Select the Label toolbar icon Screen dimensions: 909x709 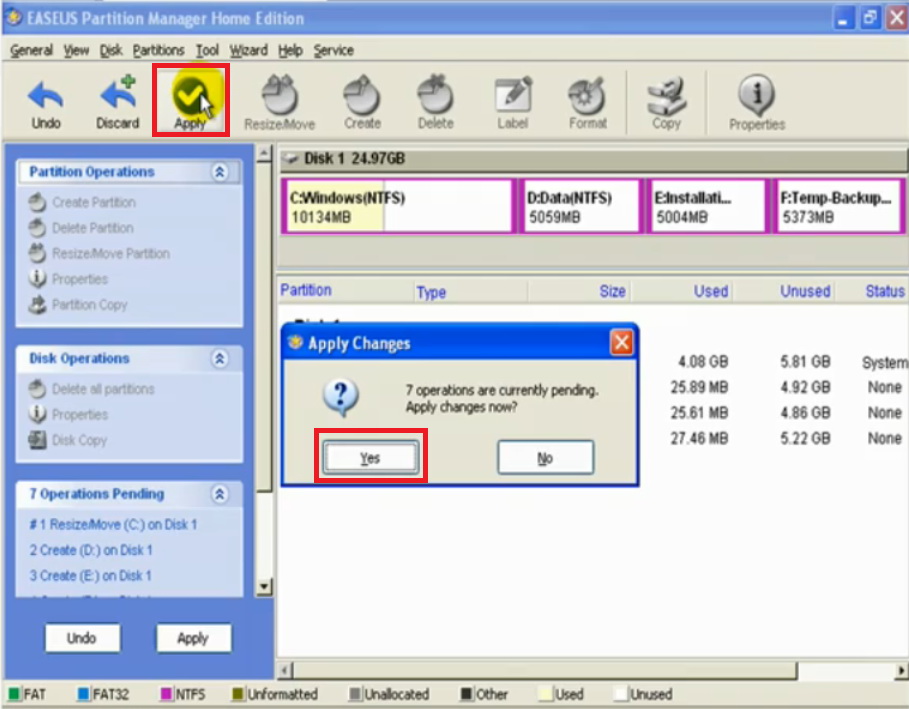pos(512,103)
